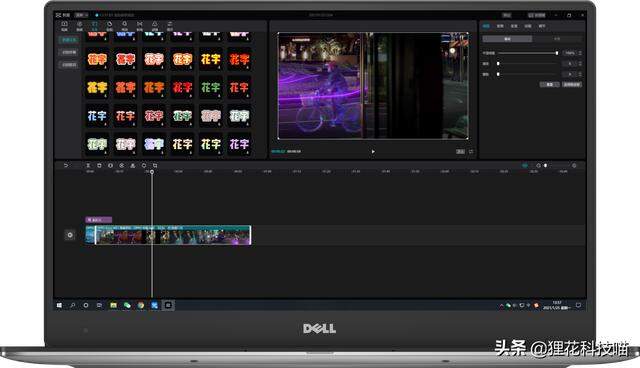Select the blue-purple glowing 花字 preset
The width and height of the screenshot is (640, 368).
[154, 144]
